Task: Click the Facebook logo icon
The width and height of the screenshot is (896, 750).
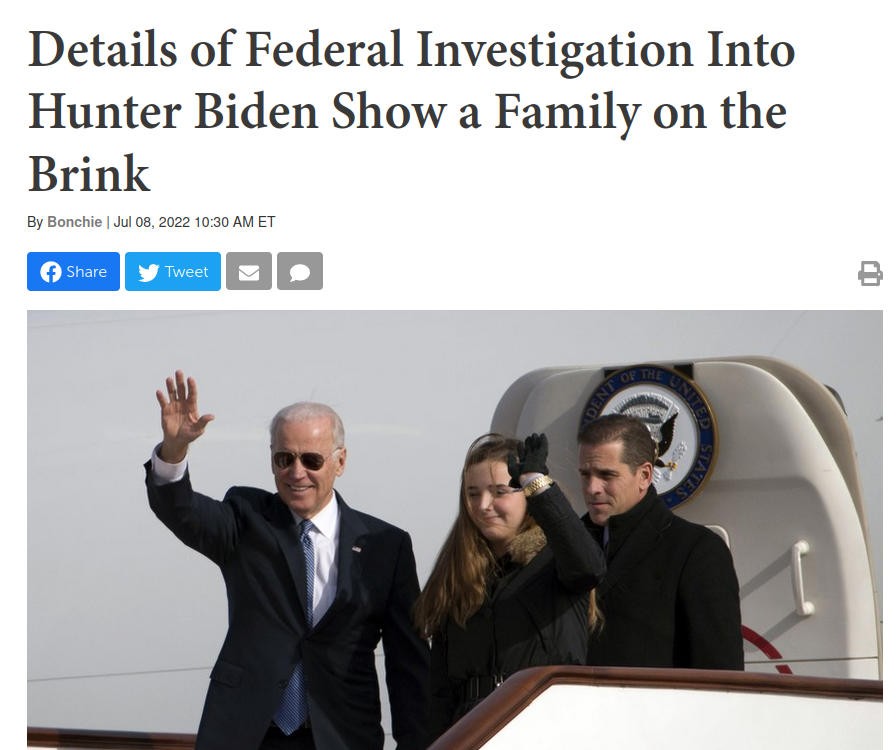Action: (51, 272)
